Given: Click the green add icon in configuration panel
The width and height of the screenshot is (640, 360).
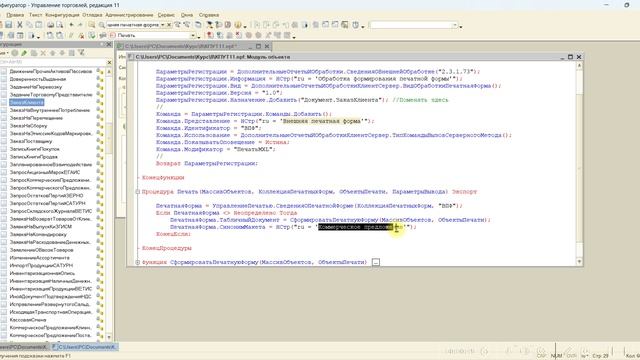Looking at the screenshot, I should [15, 53].
